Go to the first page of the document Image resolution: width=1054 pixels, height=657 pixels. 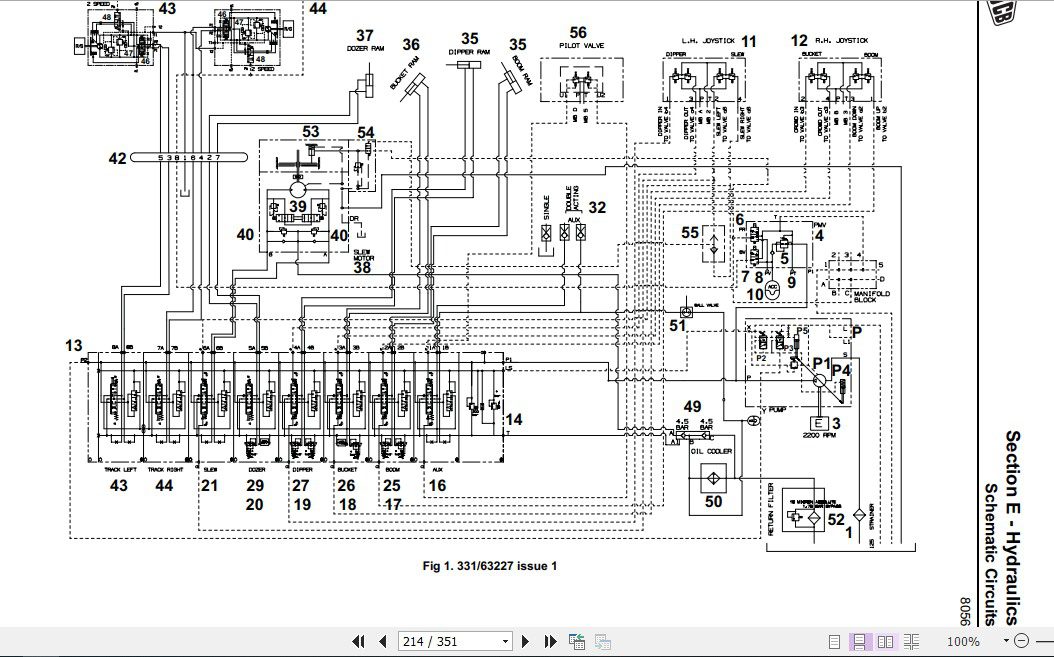pos(359,641)
